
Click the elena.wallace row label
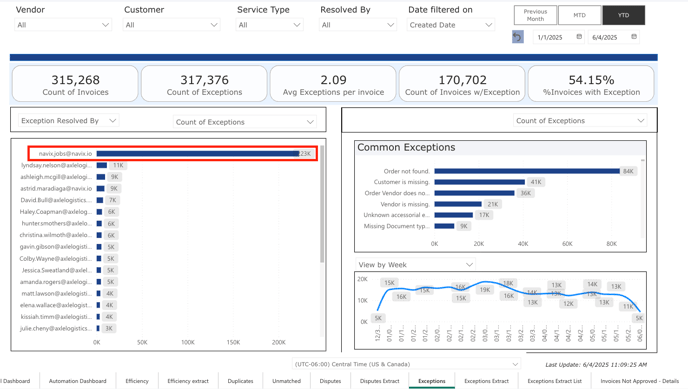click(56, 305)
